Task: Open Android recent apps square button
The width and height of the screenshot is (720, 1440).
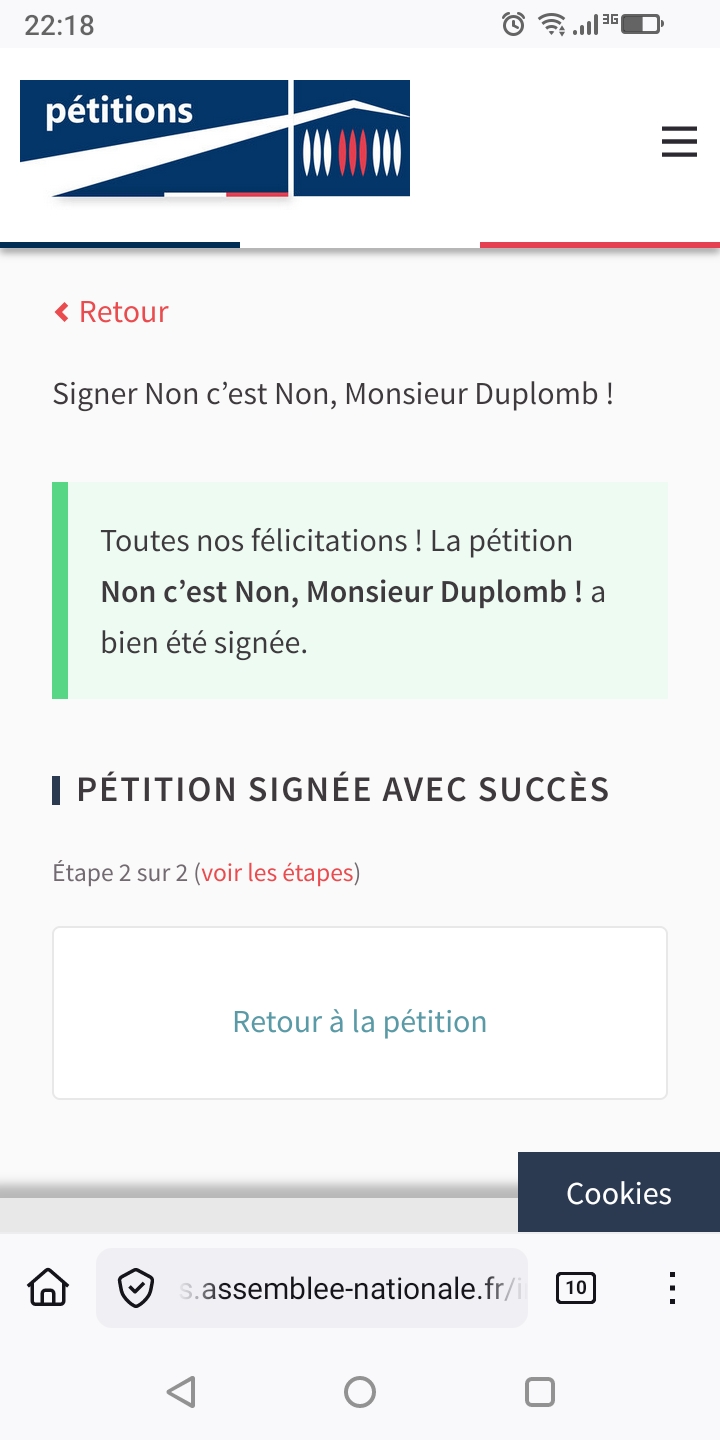Action: coord(539,1392)
